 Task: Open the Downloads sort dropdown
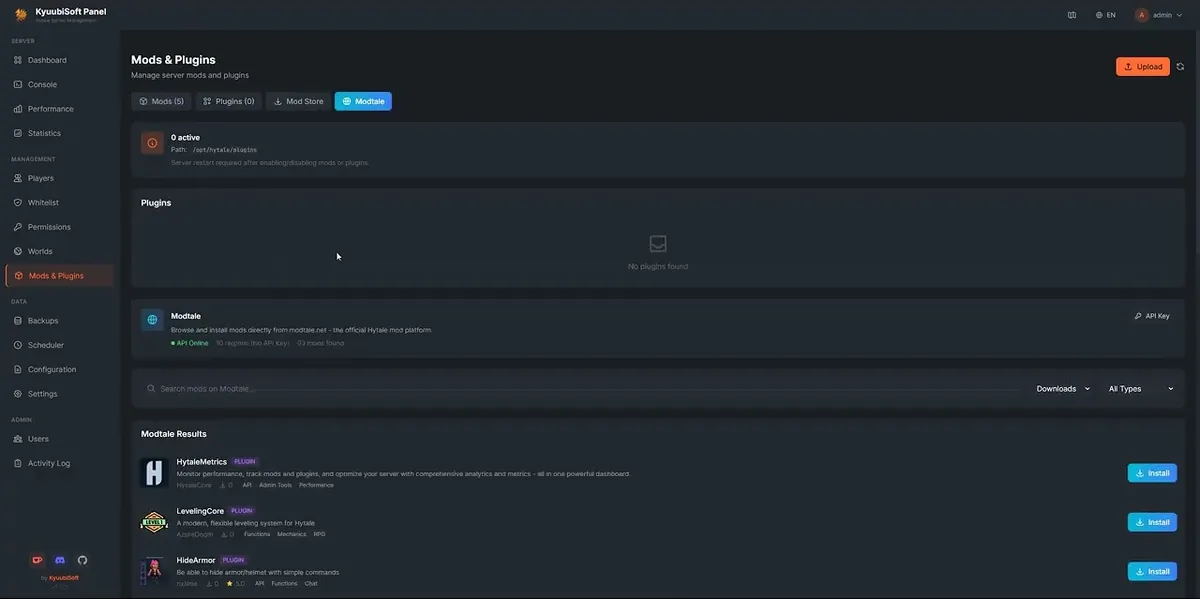tap(1063, 389)
